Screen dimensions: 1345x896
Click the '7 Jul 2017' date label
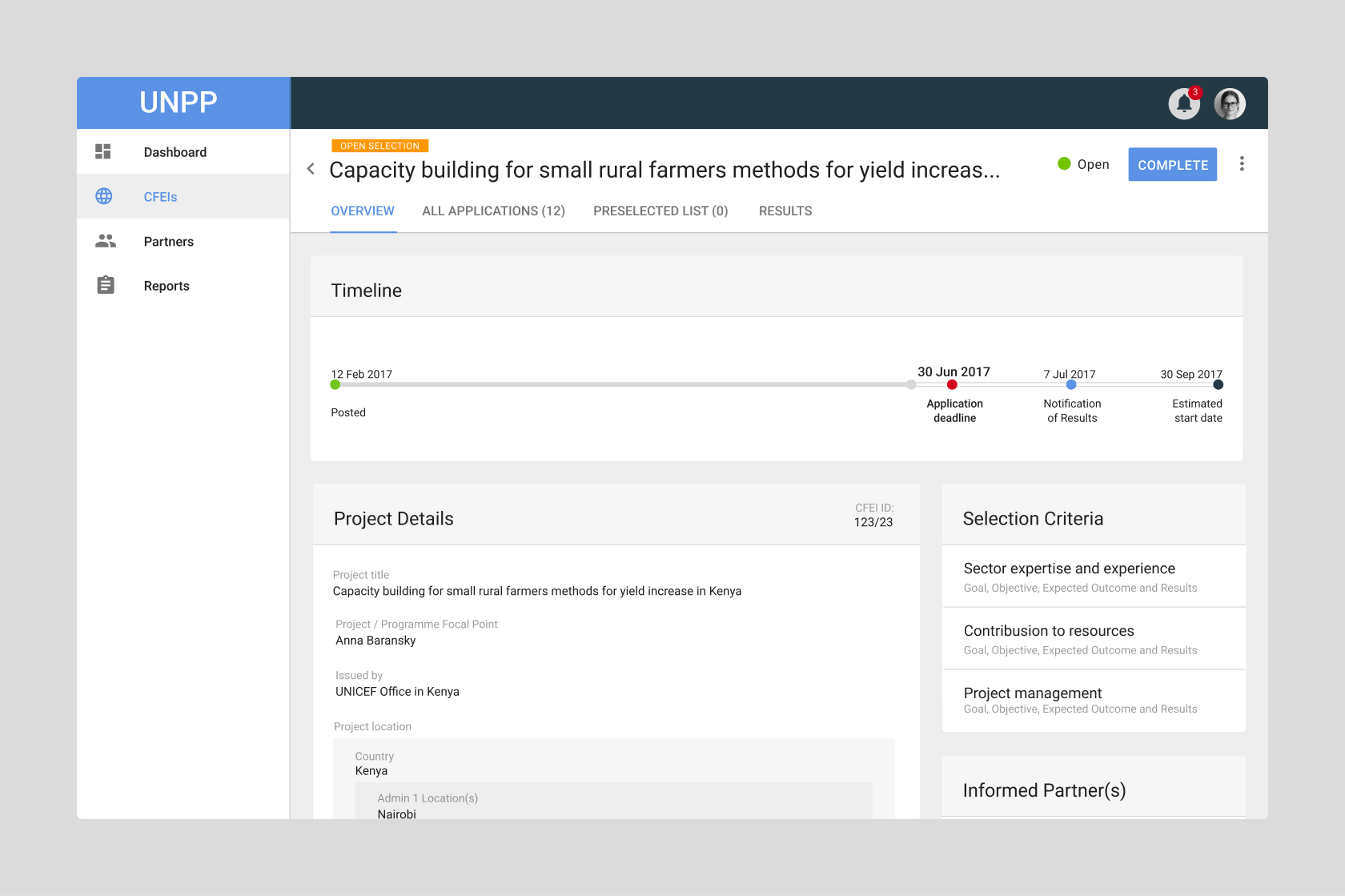point(1070,374)
